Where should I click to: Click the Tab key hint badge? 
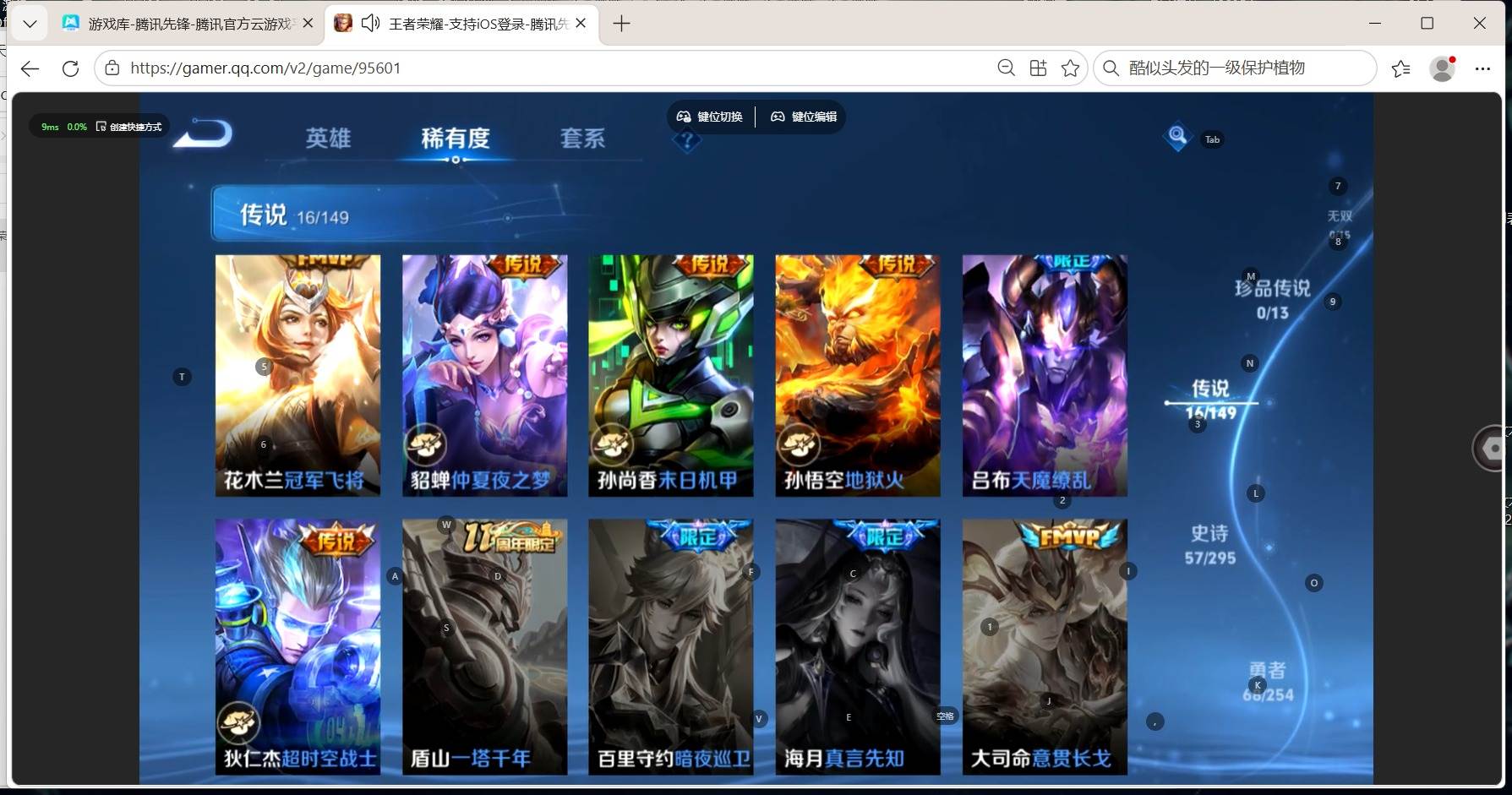point(1212,139)
